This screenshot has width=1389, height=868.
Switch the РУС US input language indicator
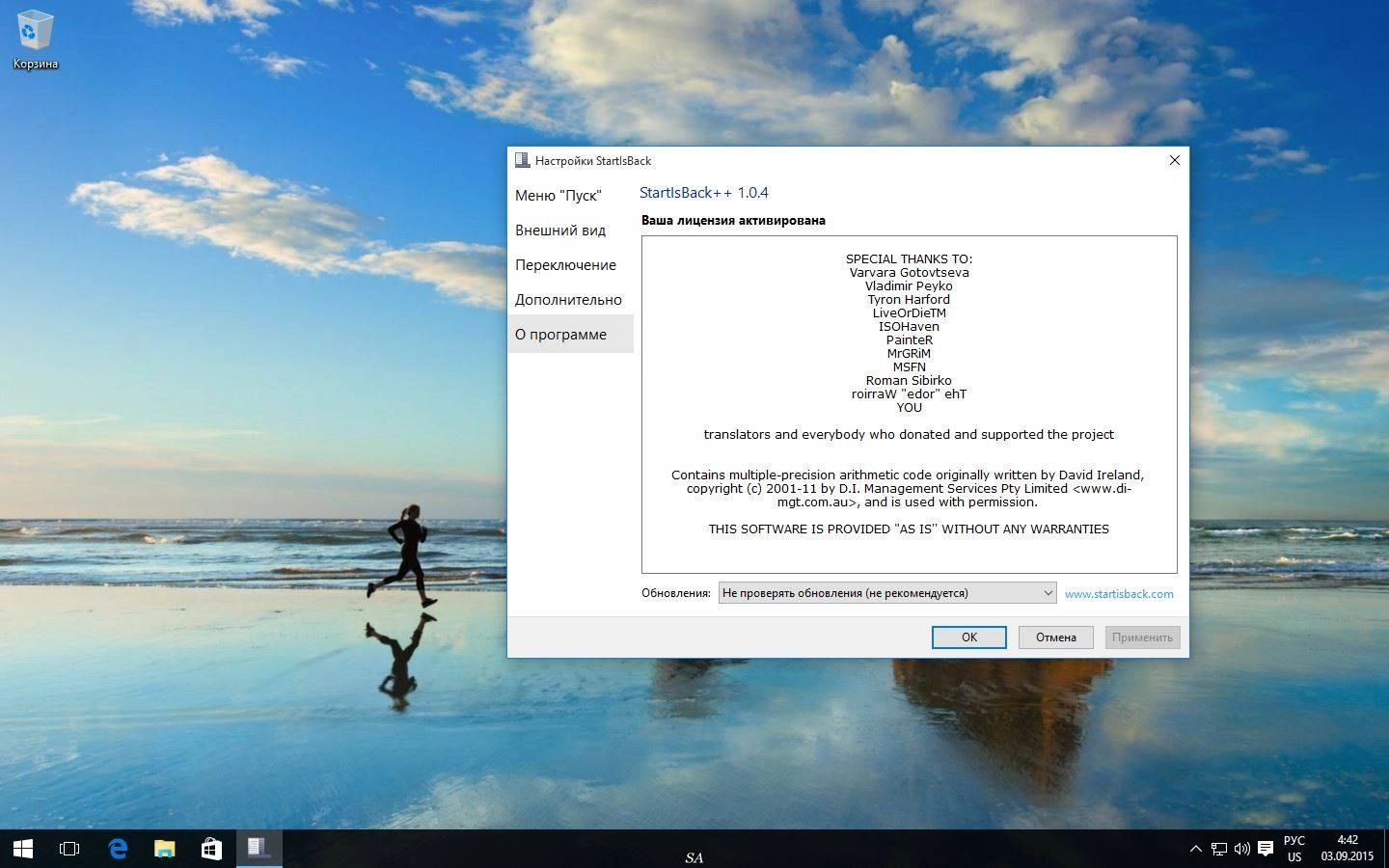(x=1294, y=849)
